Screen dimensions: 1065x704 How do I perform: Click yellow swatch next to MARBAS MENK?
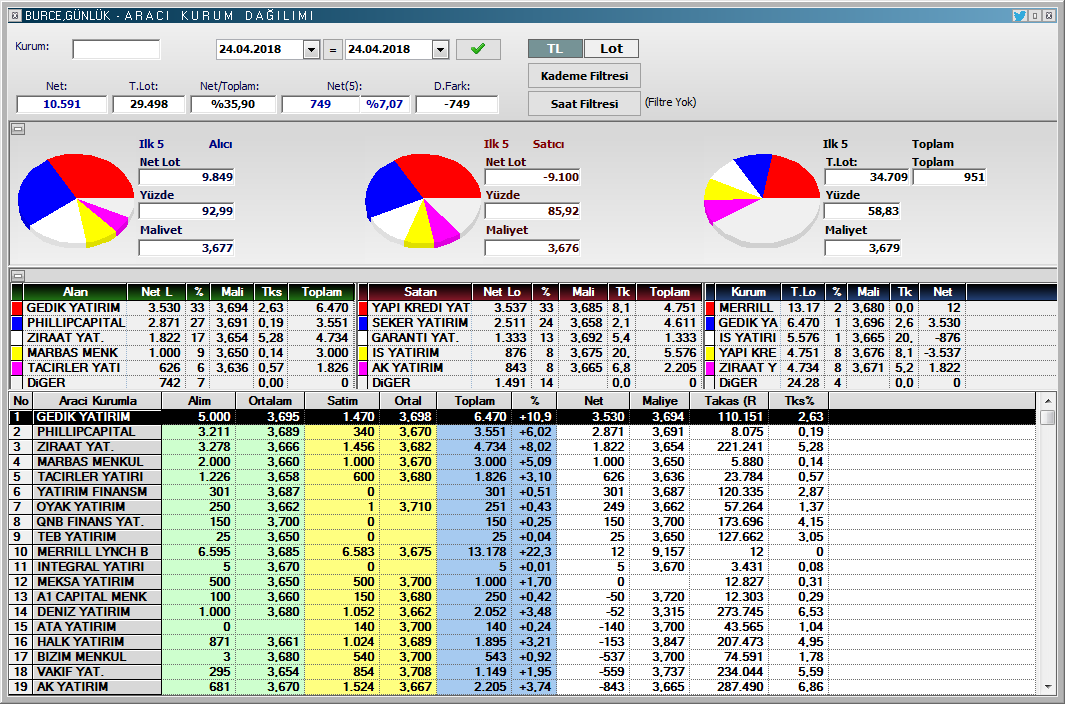pos(18,353)
